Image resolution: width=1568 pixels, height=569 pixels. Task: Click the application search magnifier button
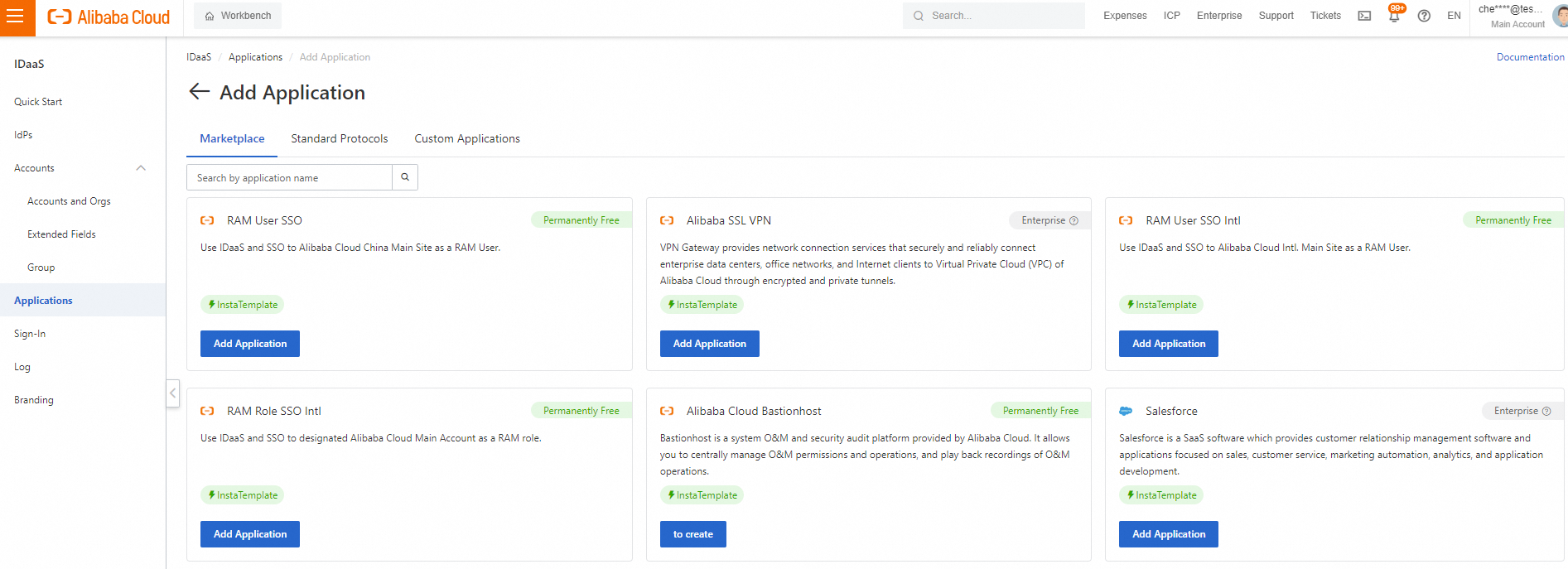(405, 177)
